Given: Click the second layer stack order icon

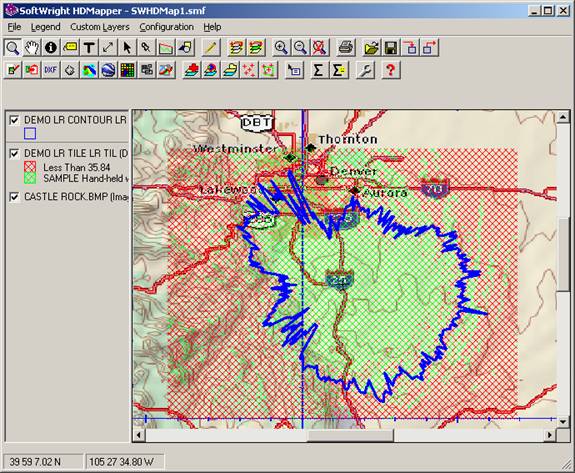Looking at the screenshot, I should tap(256, 48).
